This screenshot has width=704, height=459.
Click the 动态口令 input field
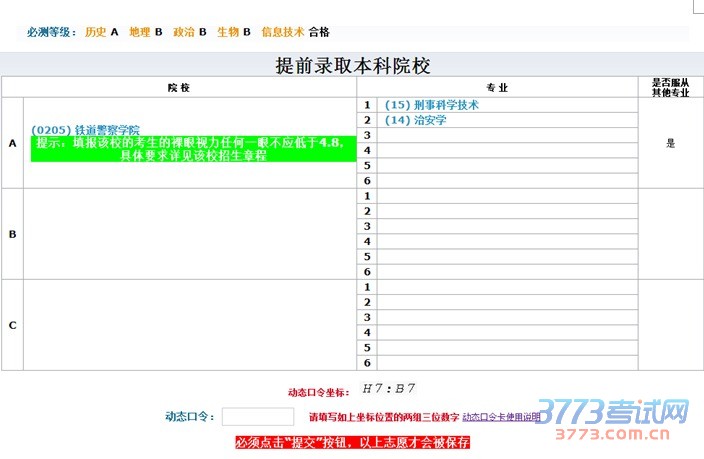pos(257,416)
